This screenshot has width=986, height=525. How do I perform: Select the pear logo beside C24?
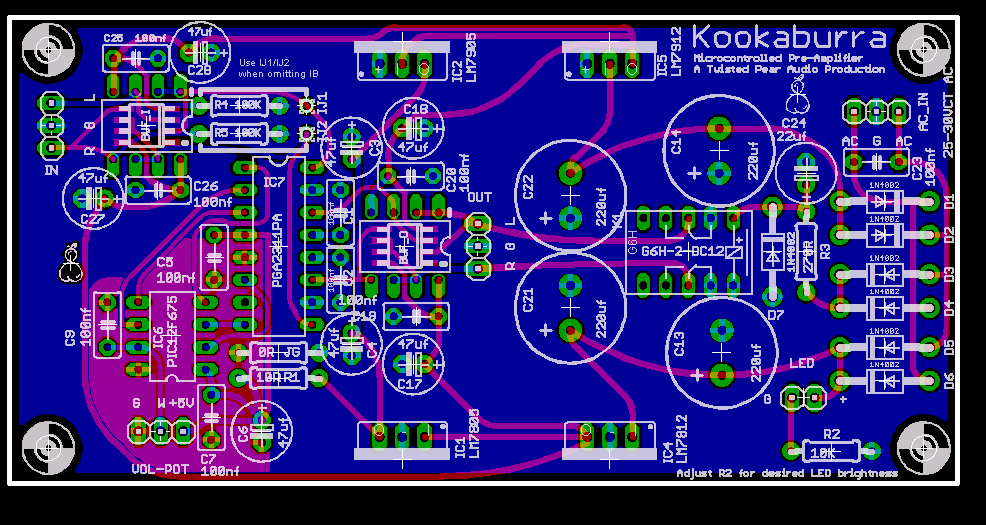click(x=798, y=94)
